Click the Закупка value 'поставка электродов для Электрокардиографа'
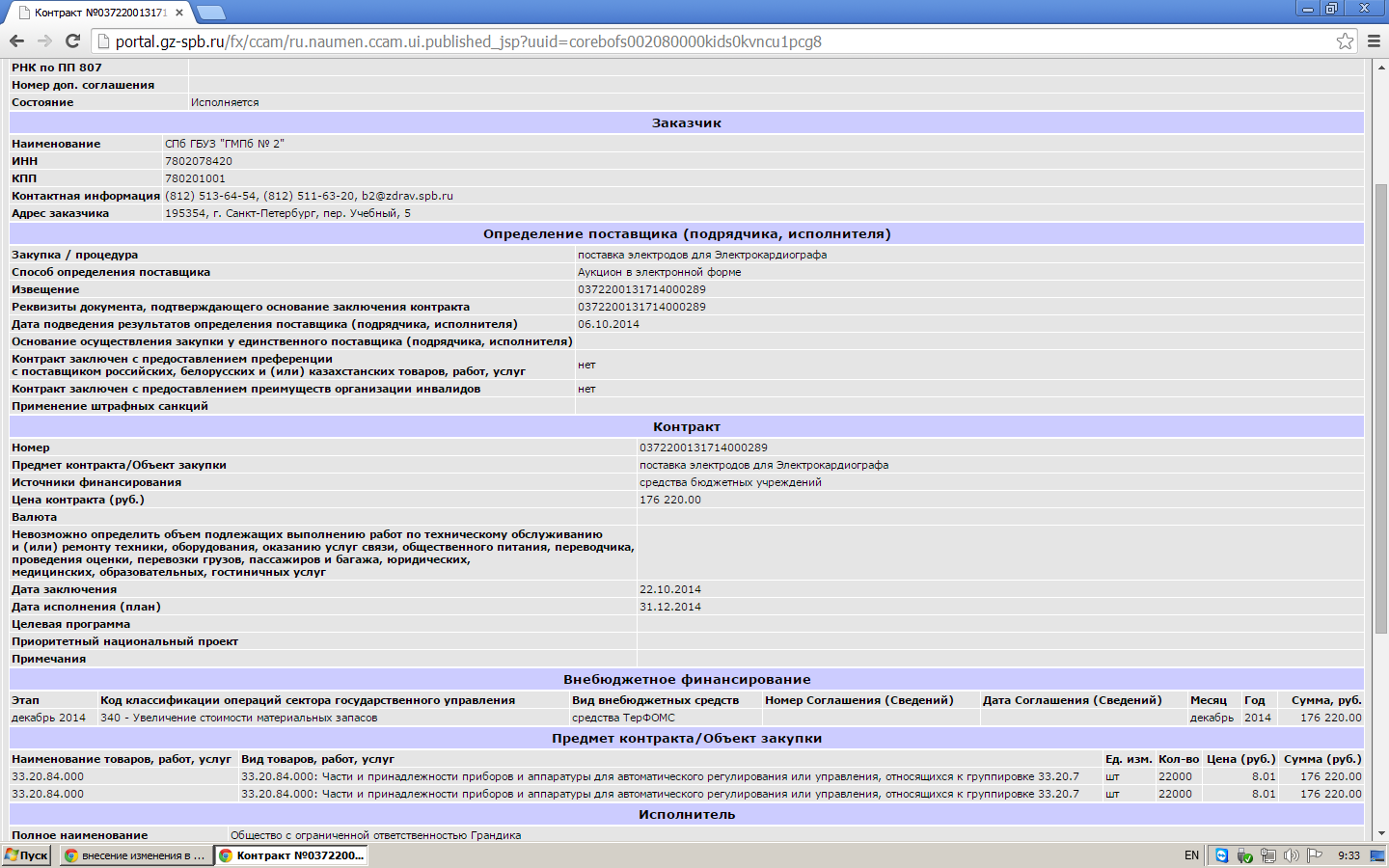The height and width of the screenshot is (868, 1389). (702, 255)
